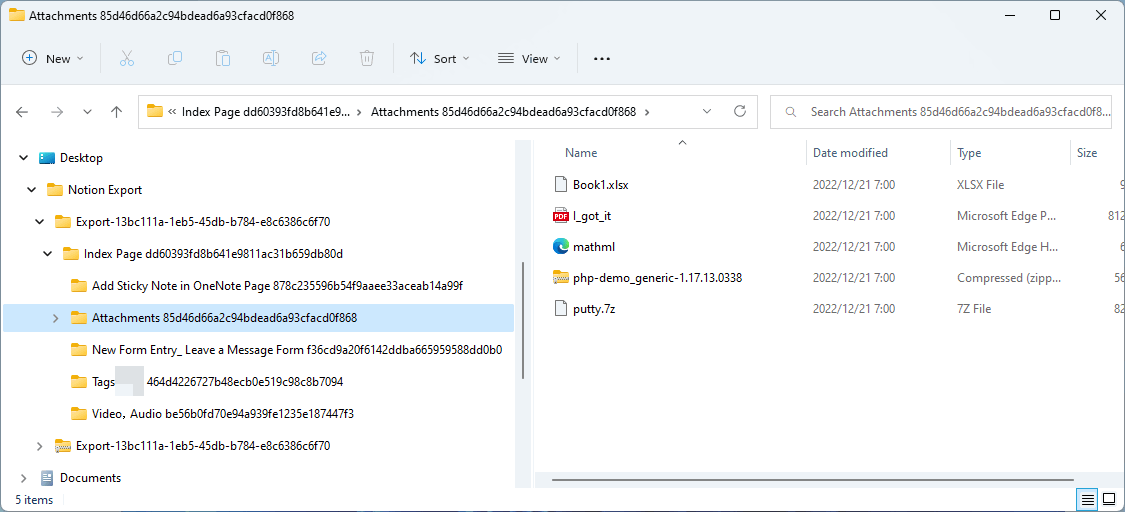Click the mathml Edge file icon
The width and height of the screenshot is (1125, 512).
pyautogui.click(x=560, y=247)
